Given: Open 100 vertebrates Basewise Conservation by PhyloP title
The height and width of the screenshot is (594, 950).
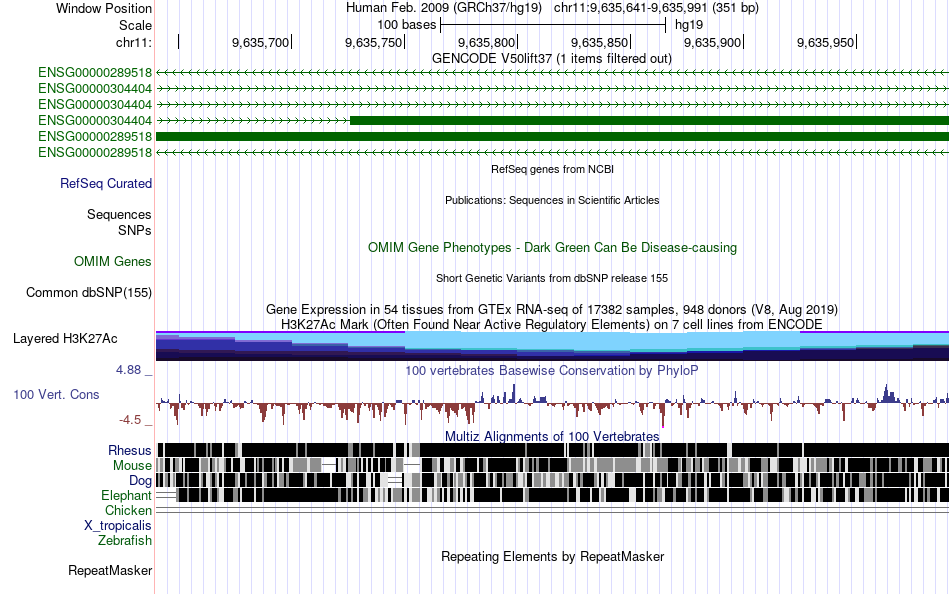Looking at the screenshot, I should (552, 370).
